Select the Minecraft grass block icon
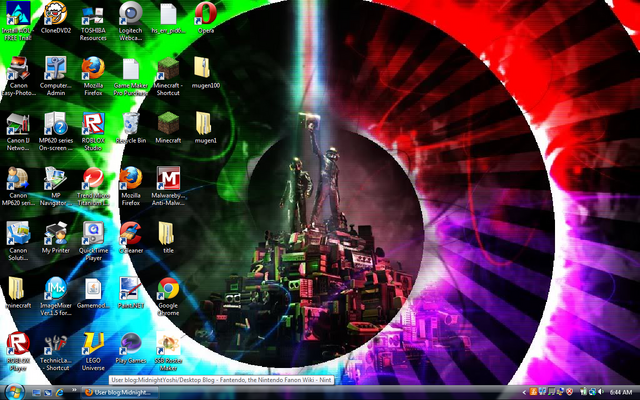The height and width of the screenshot is (400, 640). 168,128
